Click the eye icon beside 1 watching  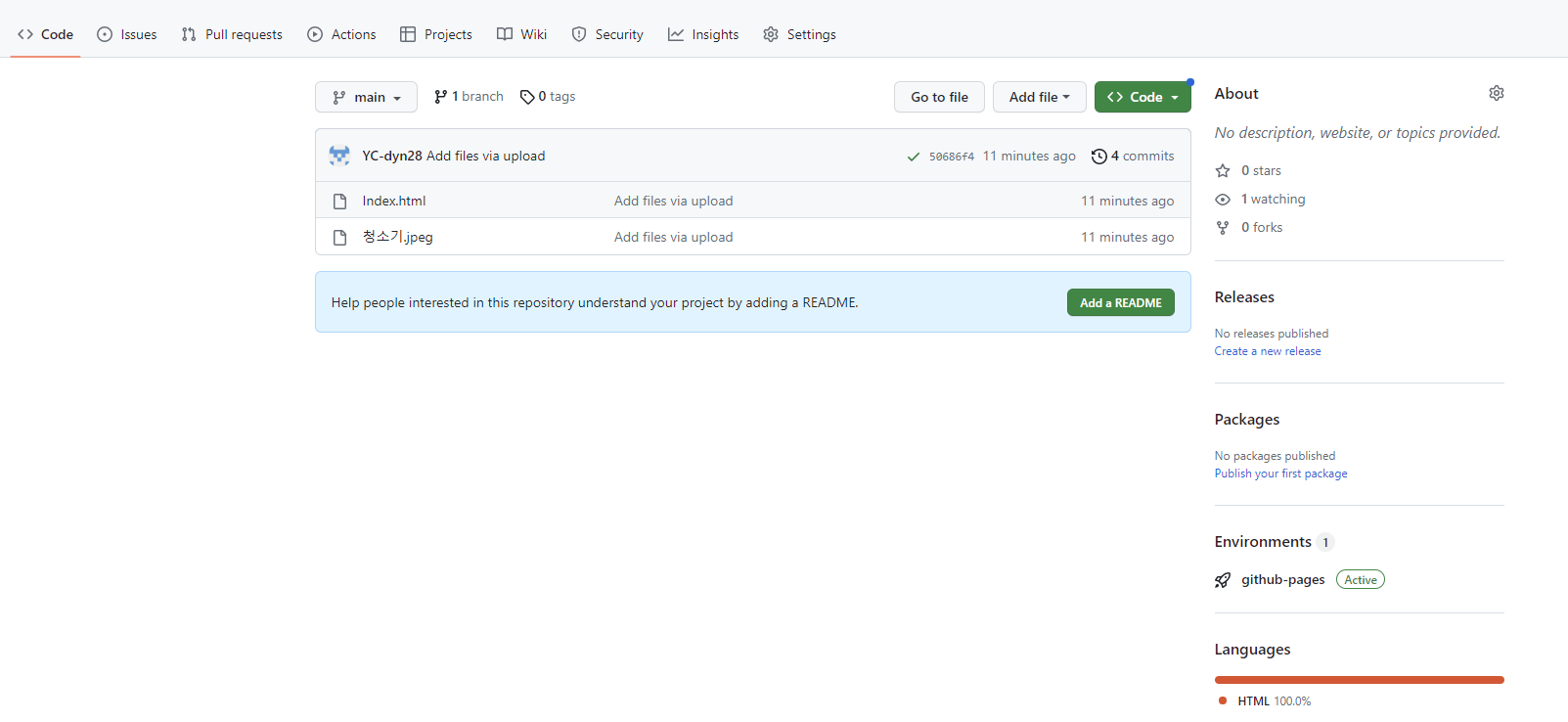(x=1223, y=200)
